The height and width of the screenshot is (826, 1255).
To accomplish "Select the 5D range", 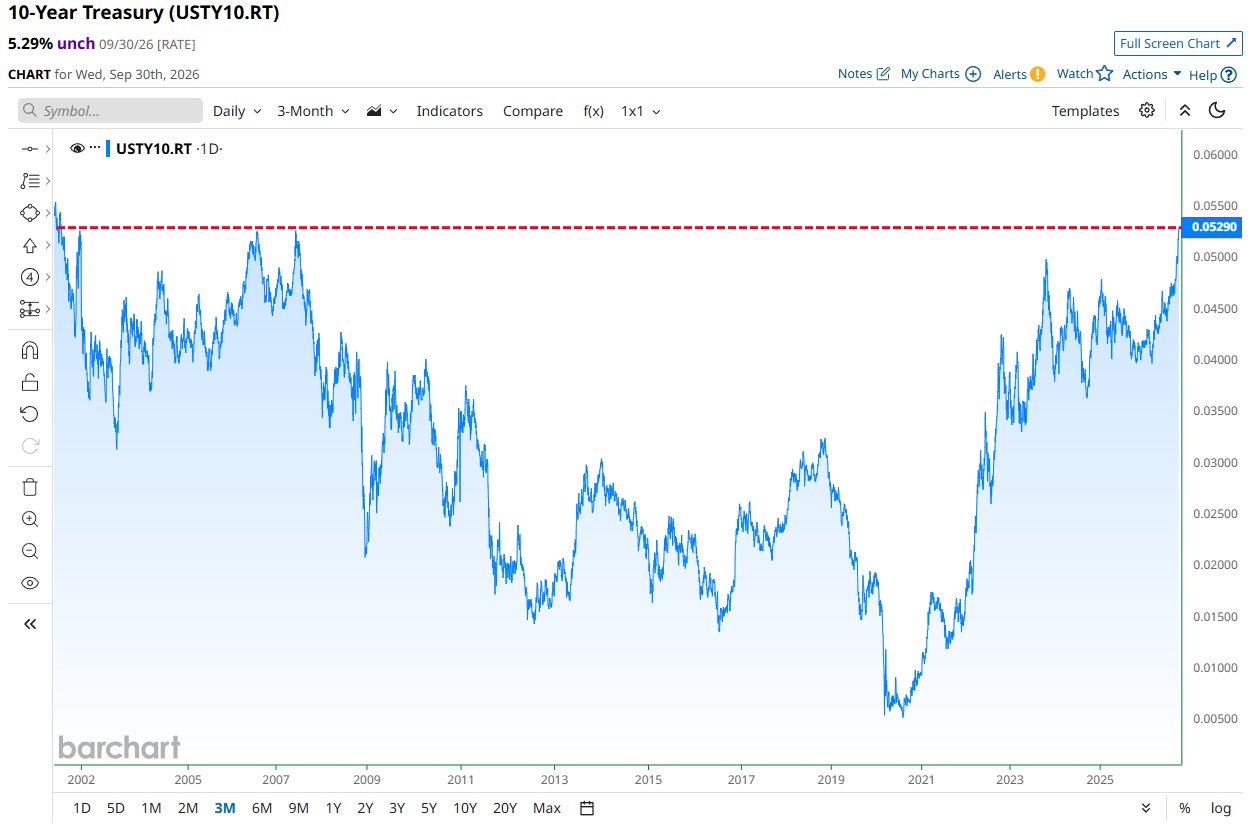I will 116,808.
